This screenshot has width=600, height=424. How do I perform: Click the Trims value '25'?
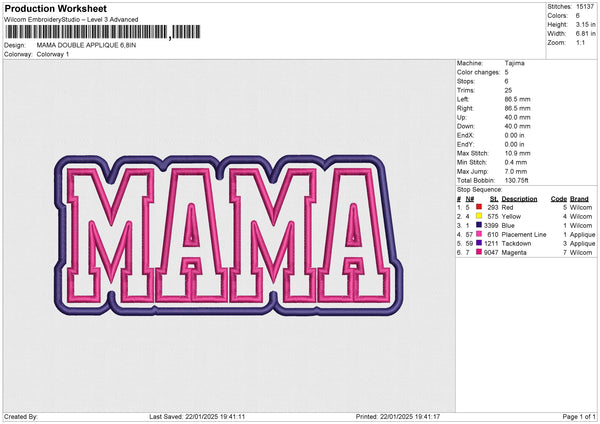coord(508,90)
